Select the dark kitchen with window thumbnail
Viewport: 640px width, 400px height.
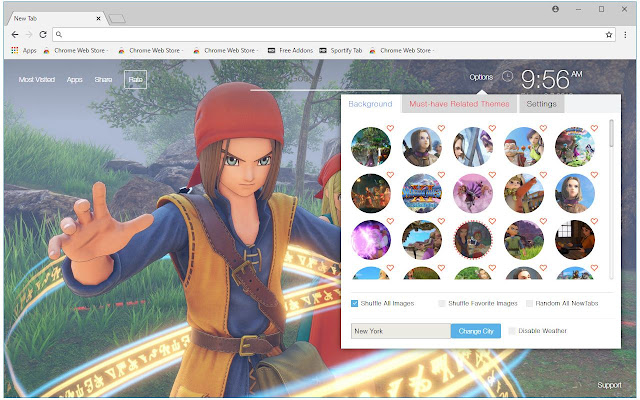[575, 240]
